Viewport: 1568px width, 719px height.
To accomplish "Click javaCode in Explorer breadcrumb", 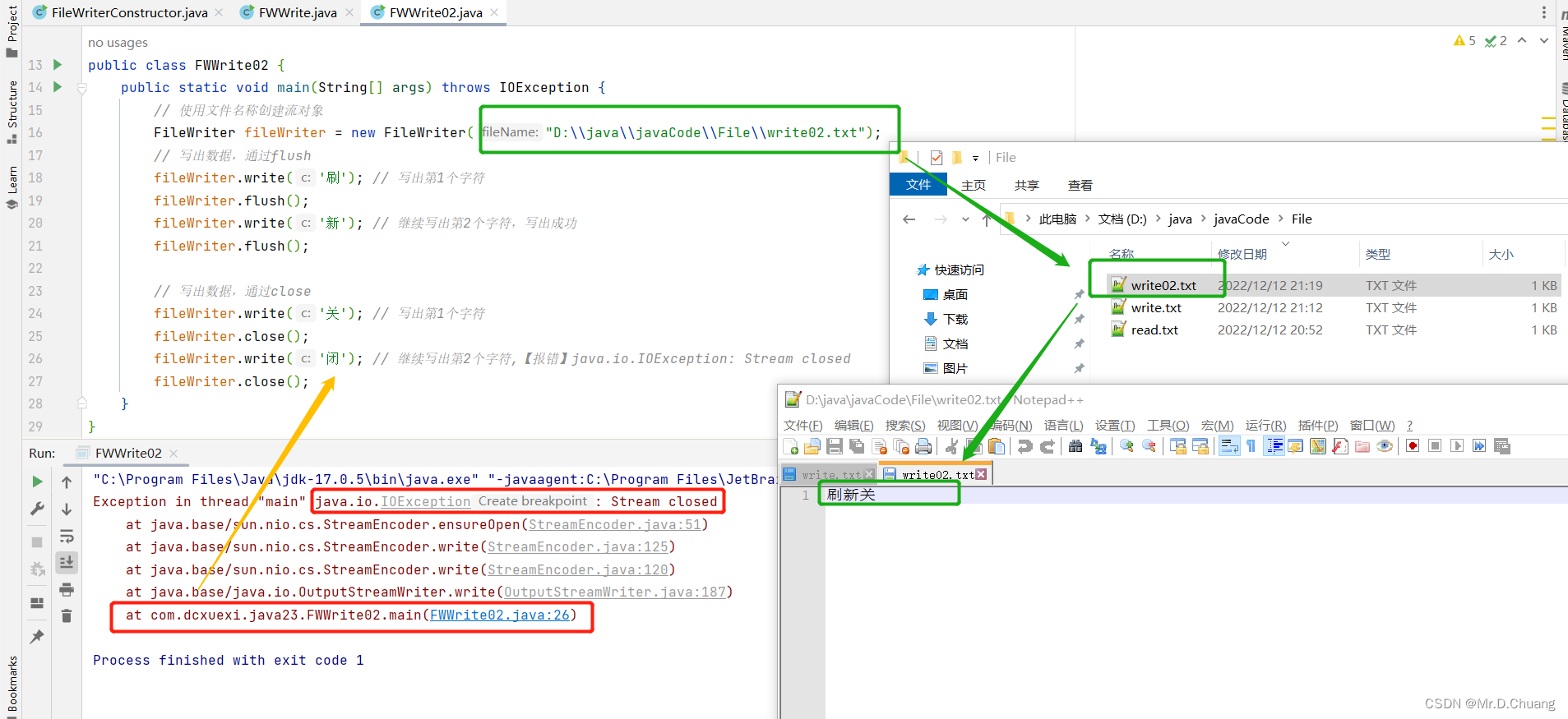I will pos(1241,219).
